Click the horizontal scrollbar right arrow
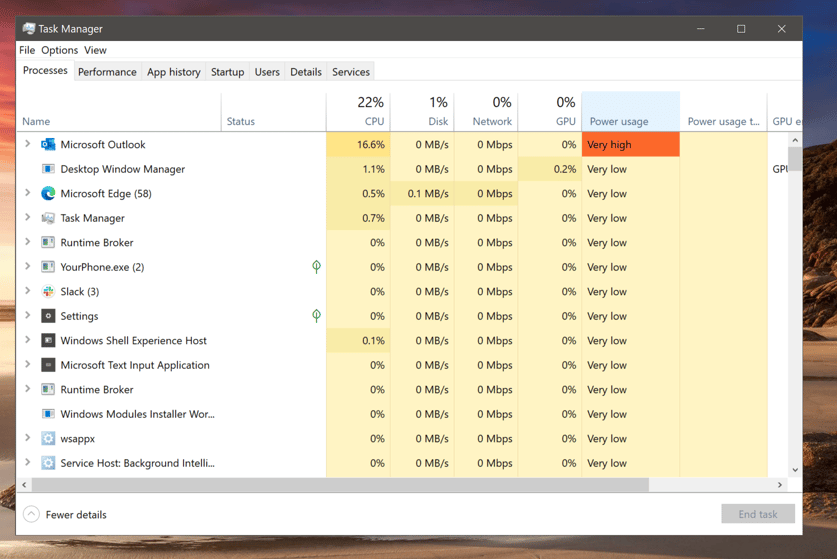This screenshot has height=559, width=837. point(780,485)
